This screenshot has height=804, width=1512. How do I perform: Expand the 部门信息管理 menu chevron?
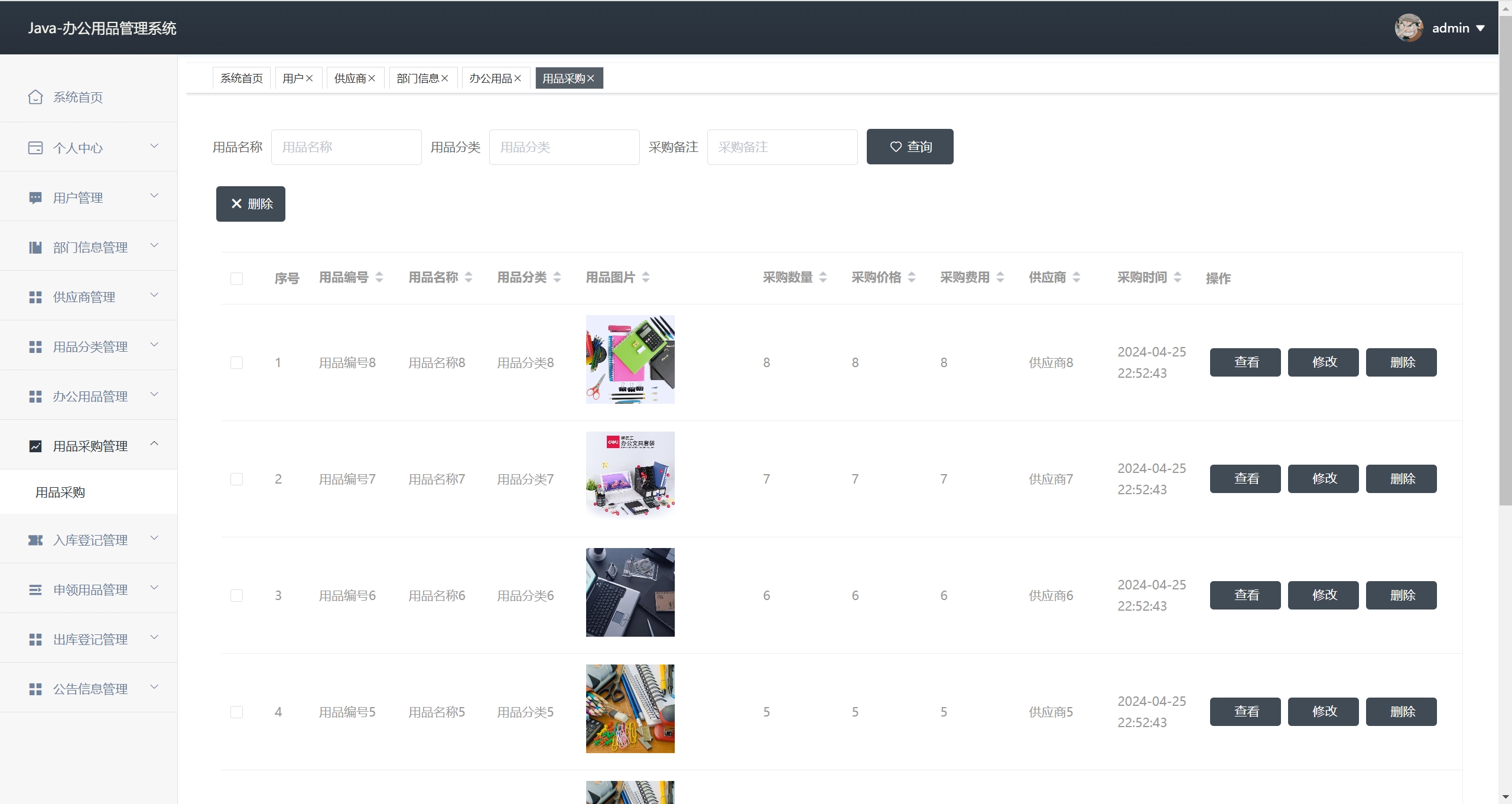[154, 245]
